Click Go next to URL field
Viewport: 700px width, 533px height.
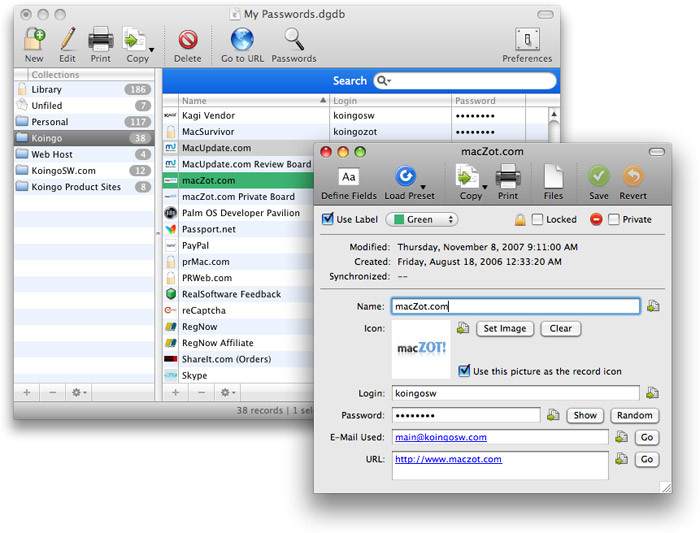point(647,459)
